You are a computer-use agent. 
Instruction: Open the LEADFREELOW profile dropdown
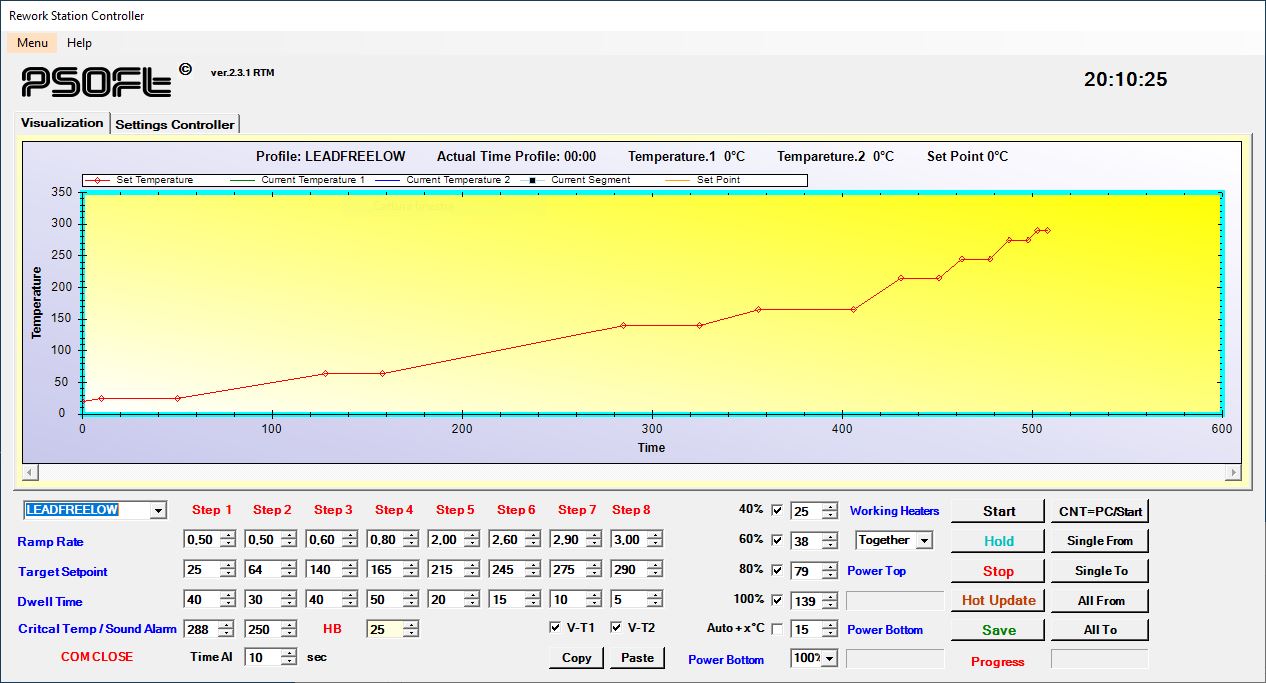click(158, 511)
